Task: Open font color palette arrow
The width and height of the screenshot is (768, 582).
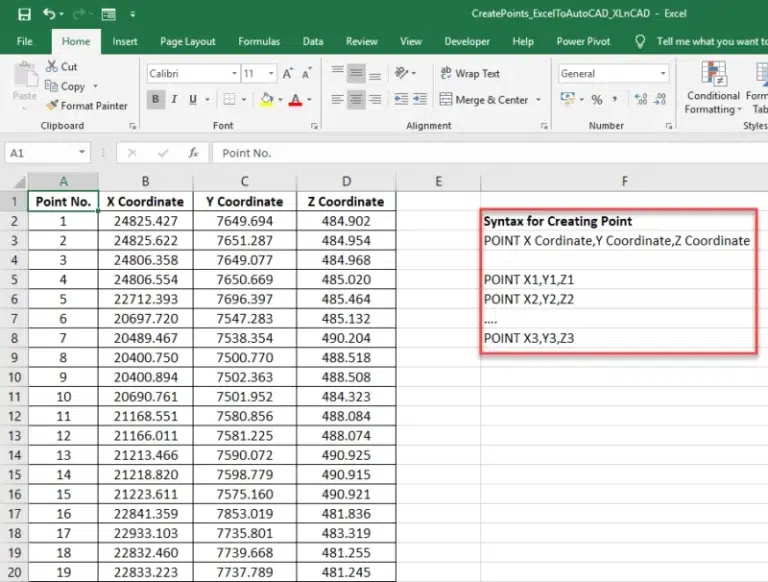Action: (310, 100)
